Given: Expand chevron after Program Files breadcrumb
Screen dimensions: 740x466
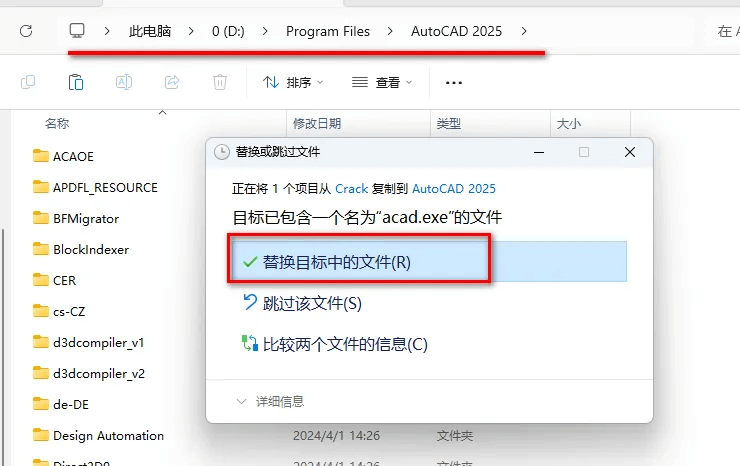Looking at the screenshot, I should (390, 31).
